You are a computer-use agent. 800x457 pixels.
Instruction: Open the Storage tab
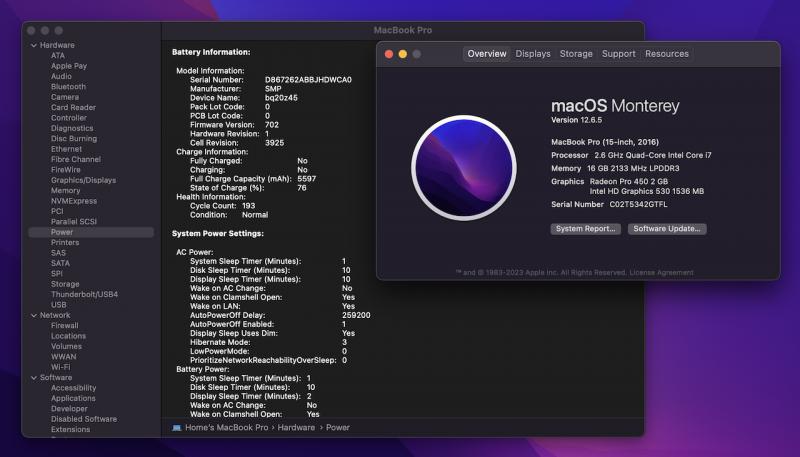(x=576, y=54)
